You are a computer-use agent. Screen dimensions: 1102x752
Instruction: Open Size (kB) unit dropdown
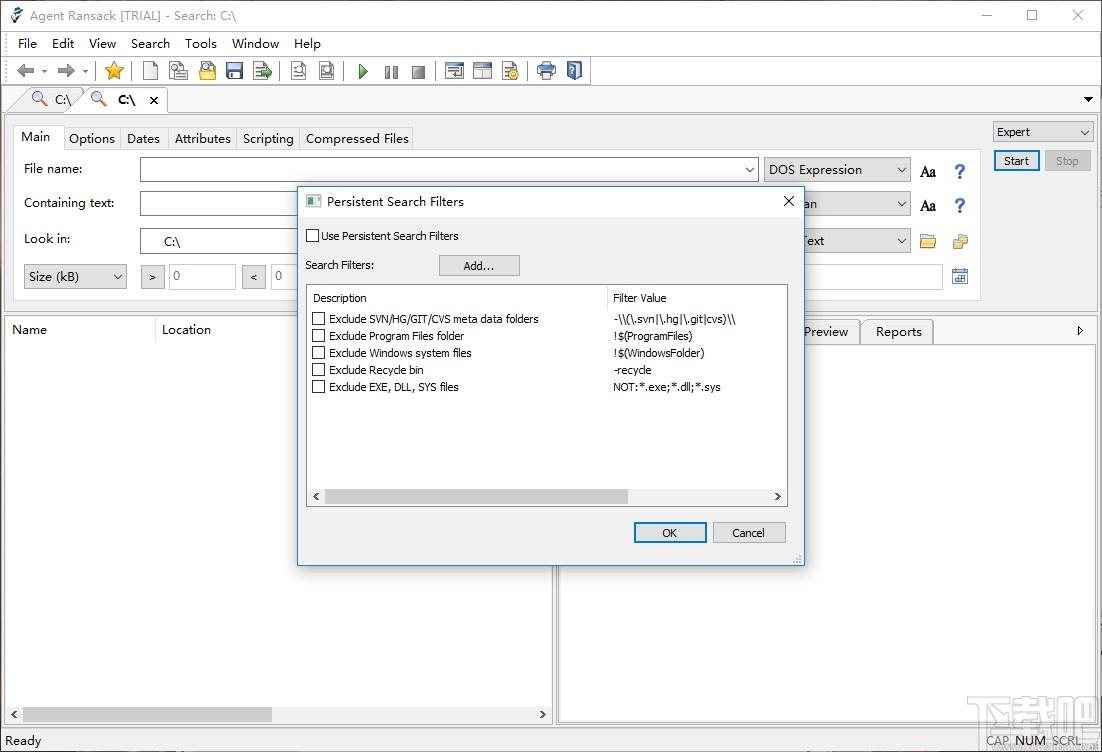point(75,276)
